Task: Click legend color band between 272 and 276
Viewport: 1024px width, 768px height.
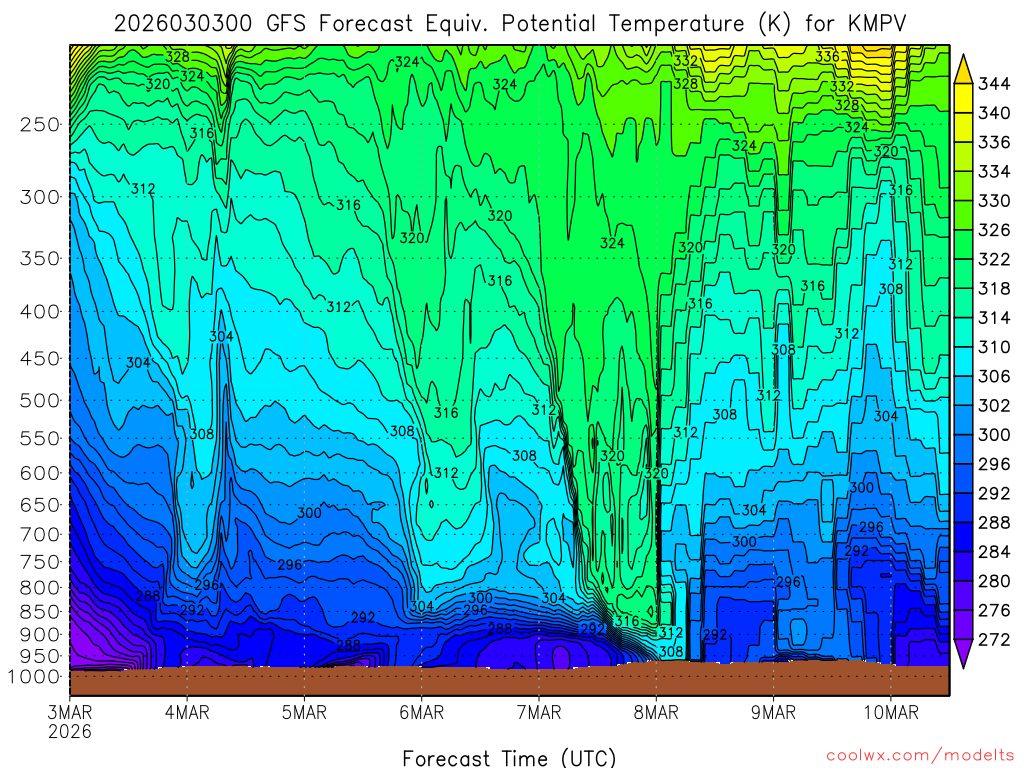Action: (963, 624)
